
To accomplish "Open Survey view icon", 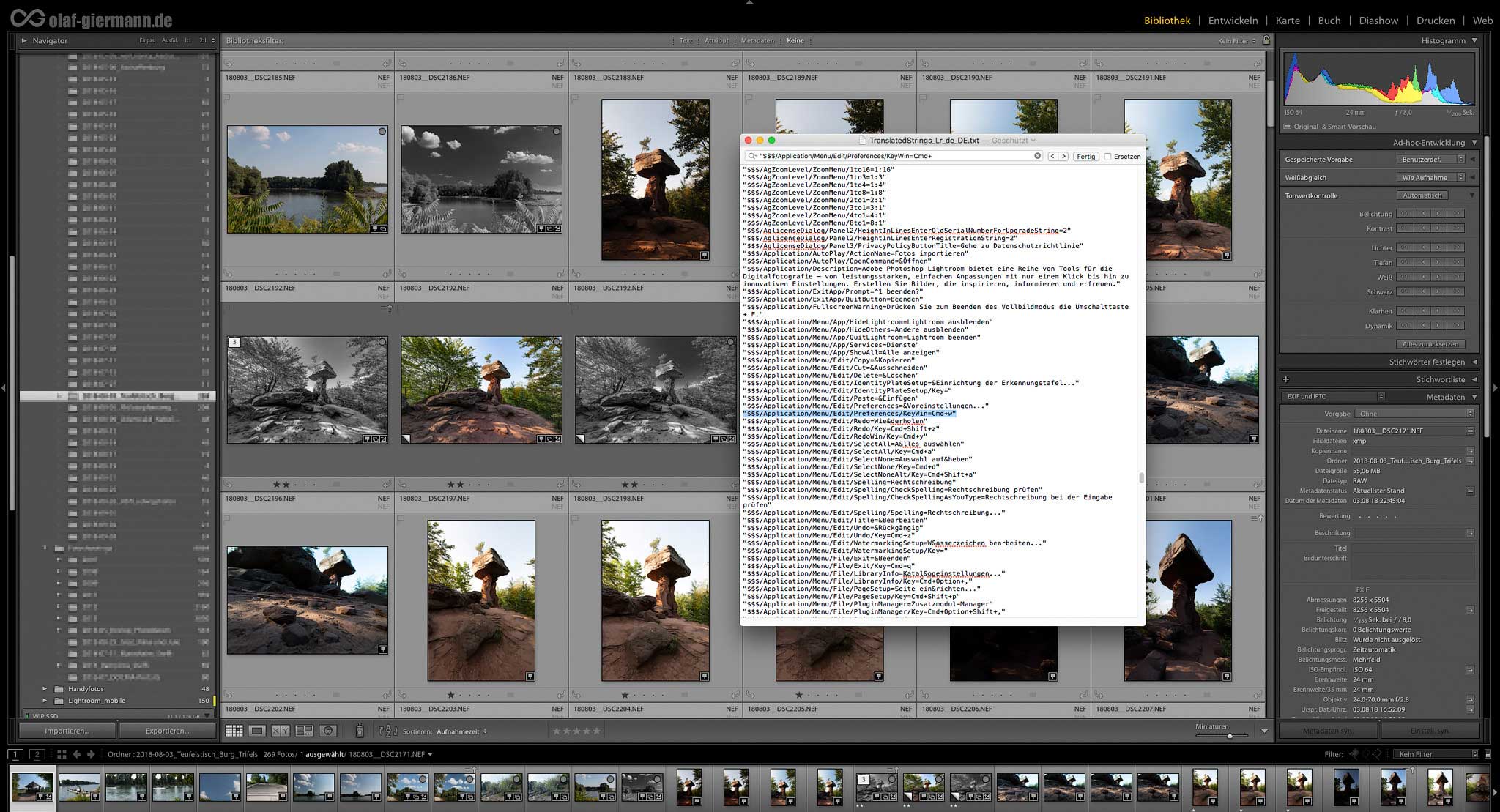I will [304, 731].
